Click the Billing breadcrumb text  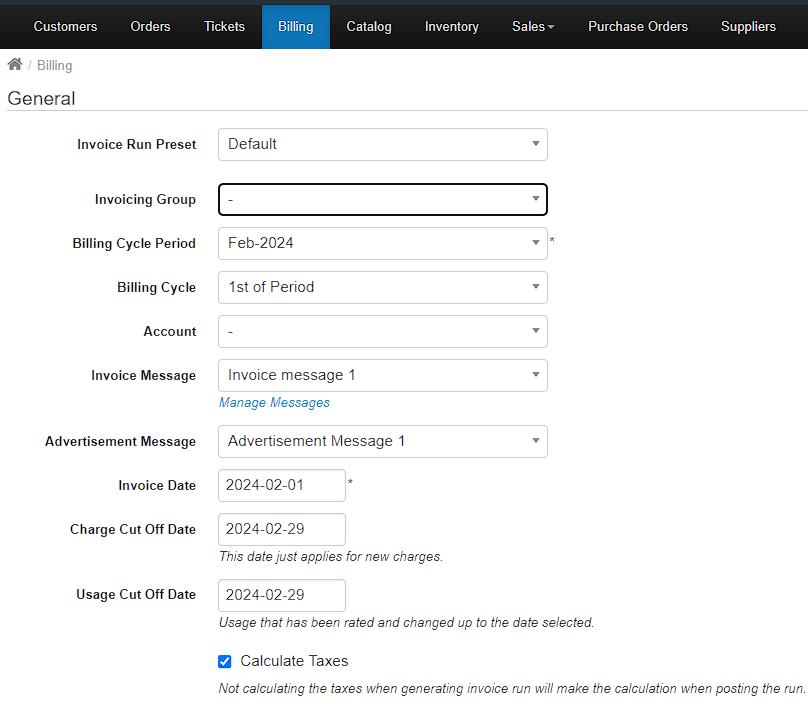(55, 65)
